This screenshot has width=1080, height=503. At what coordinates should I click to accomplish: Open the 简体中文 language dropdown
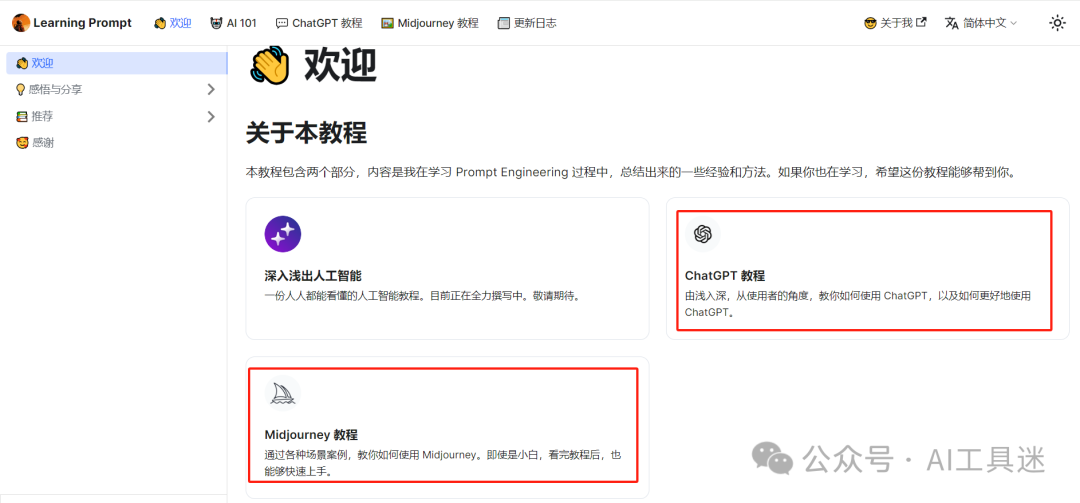click(981, 23)
